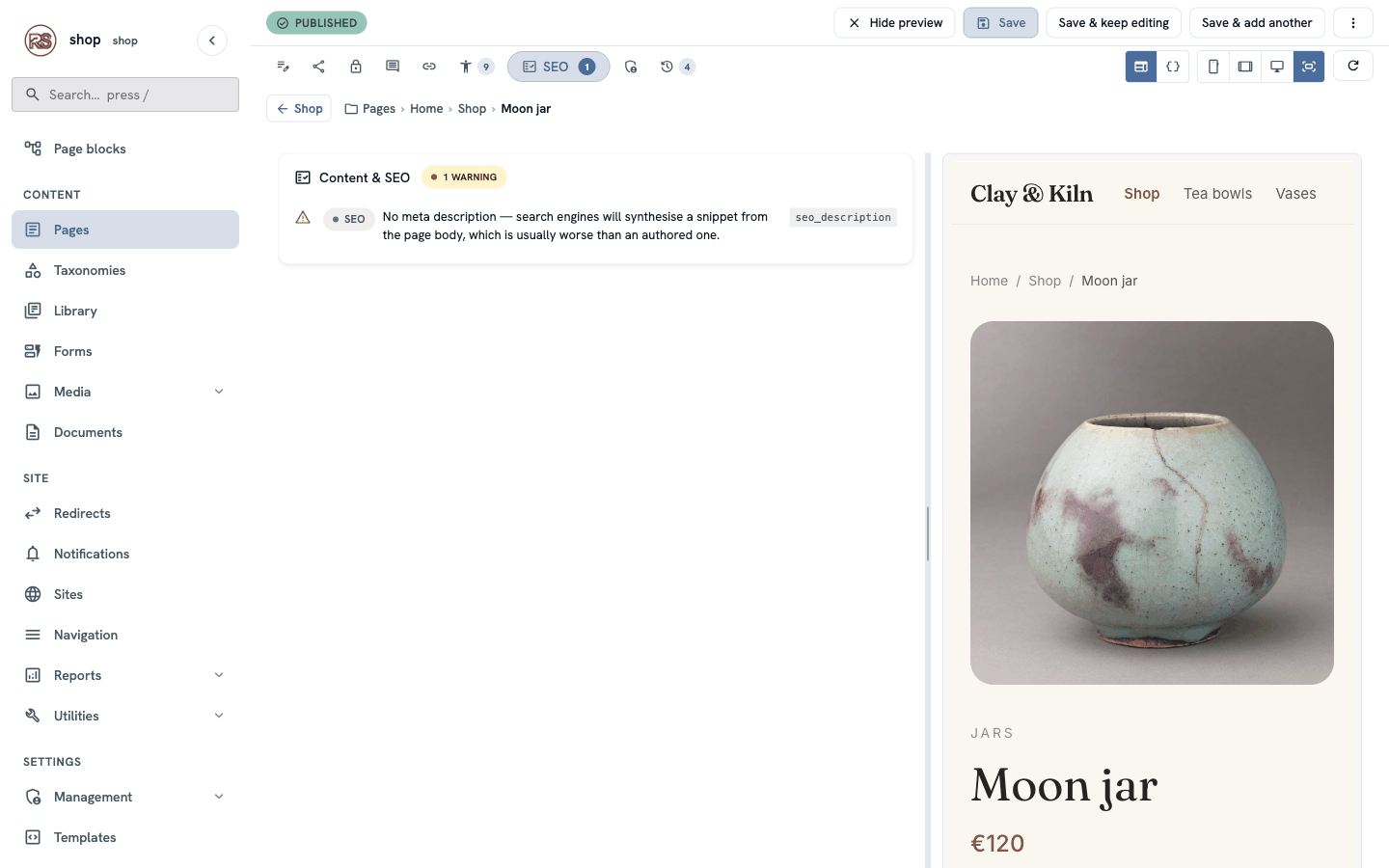
Task: Open the three-dot more actions menu
Action: [x=1353, y=23]
